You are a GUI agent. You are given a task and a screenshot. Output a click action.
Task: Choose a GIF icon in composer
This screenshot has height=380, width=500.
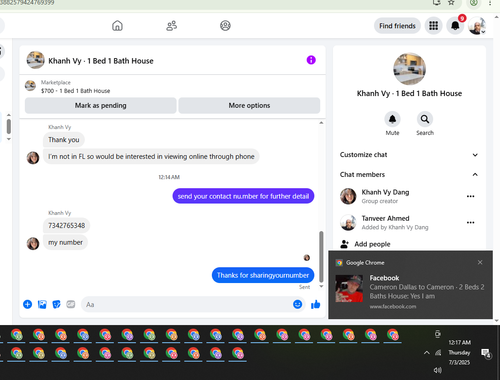(71, 304)
